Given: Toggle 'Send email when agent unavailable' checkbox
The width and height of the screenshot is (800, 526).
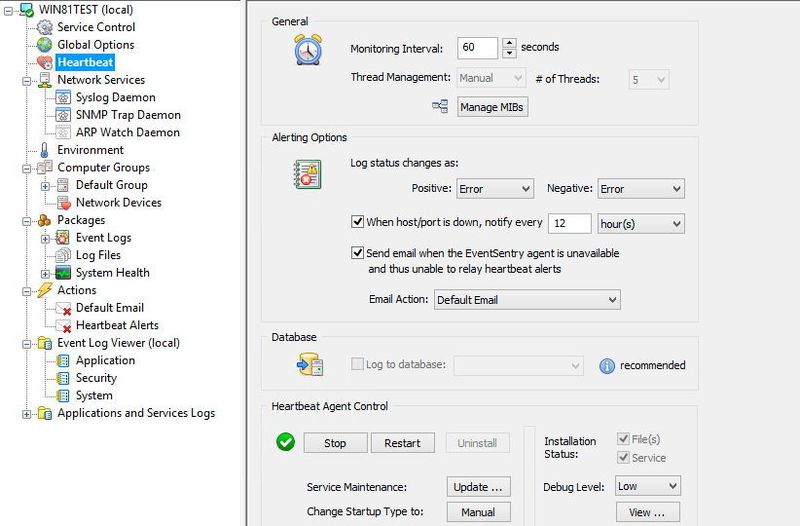Looking at the screenshot, I should coord(358,253).
